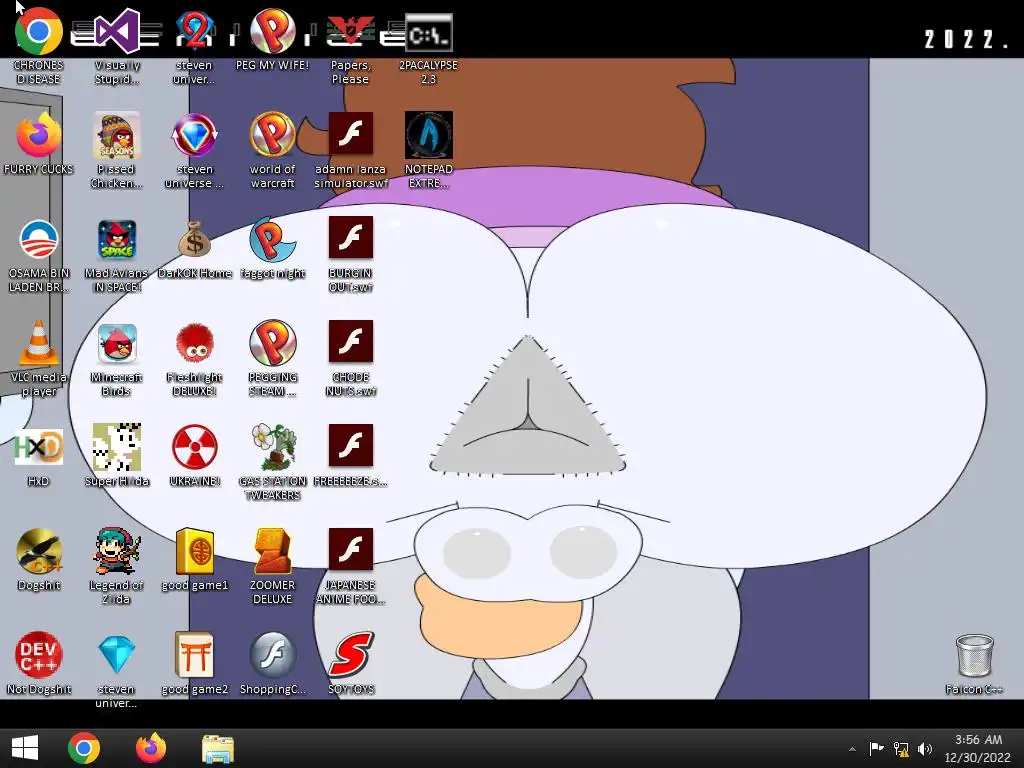Launch the Super Hilda pixel icon
The width and height of the screenshot is (1024, 768).
117,447
